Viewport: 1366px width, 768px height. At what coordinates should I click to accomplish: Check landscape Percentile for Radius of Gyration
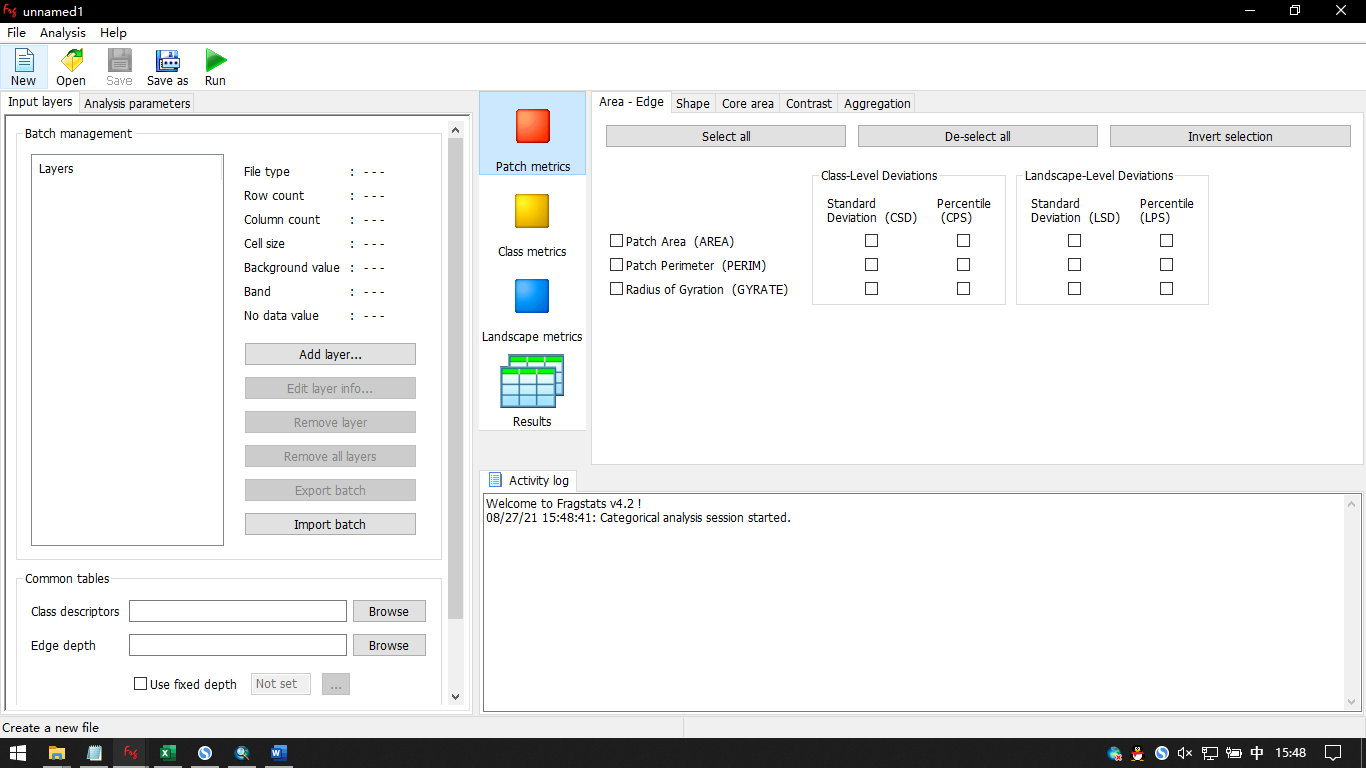tap(1166, 289)
